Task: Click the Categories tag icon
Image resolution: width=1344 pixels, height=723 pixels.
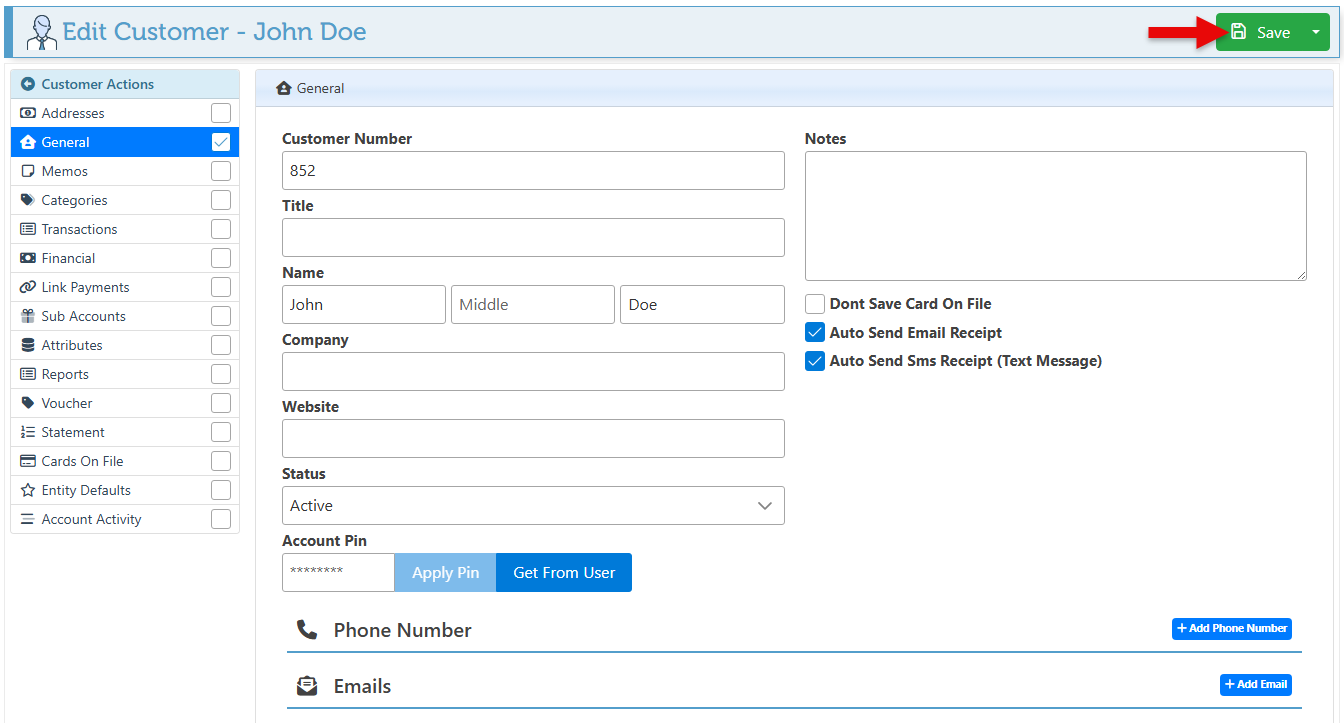Action: [x=28, y=200]
